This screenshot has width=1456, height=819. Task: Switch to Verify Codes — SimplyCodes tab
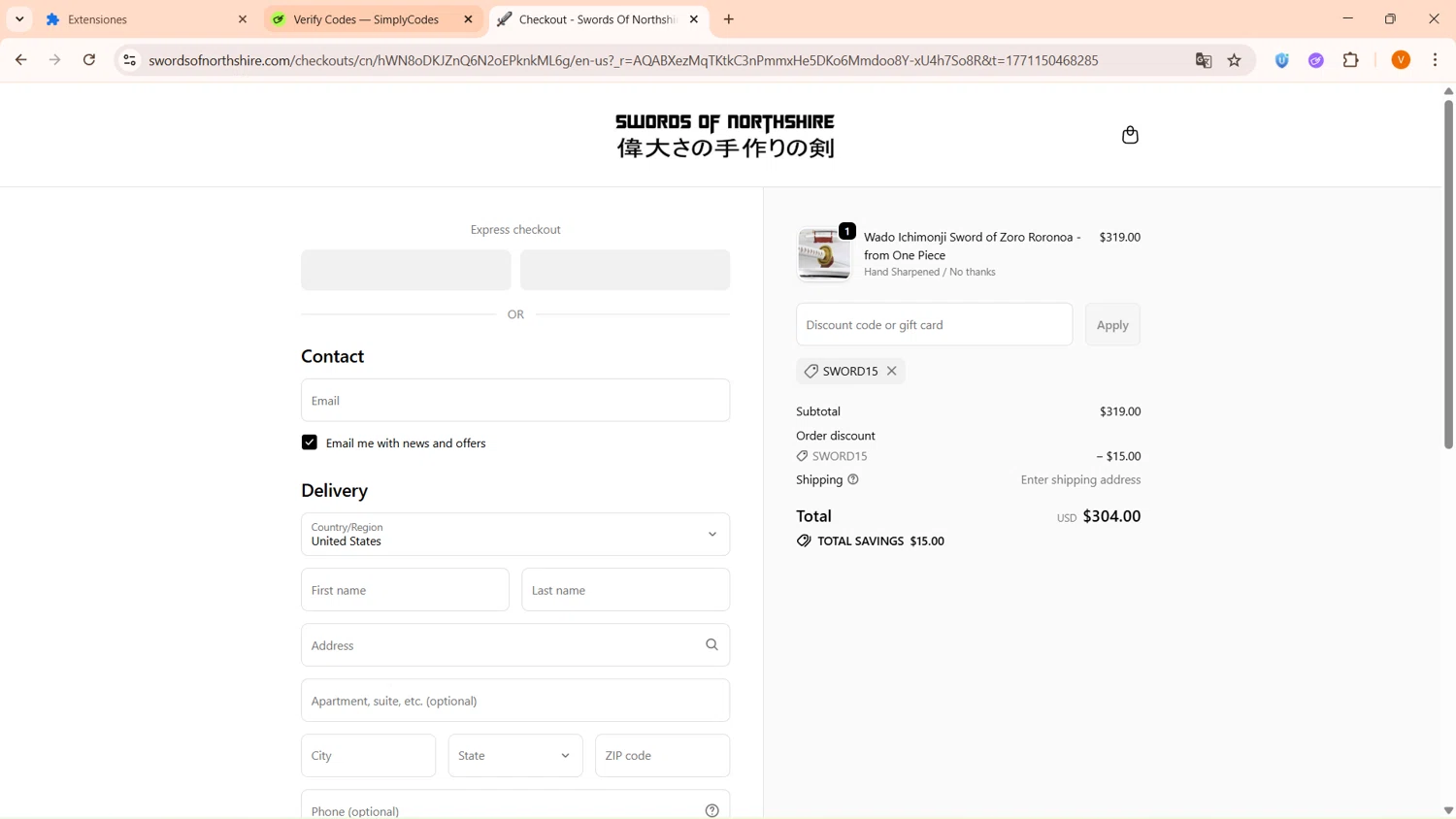[x=373, y=19]
